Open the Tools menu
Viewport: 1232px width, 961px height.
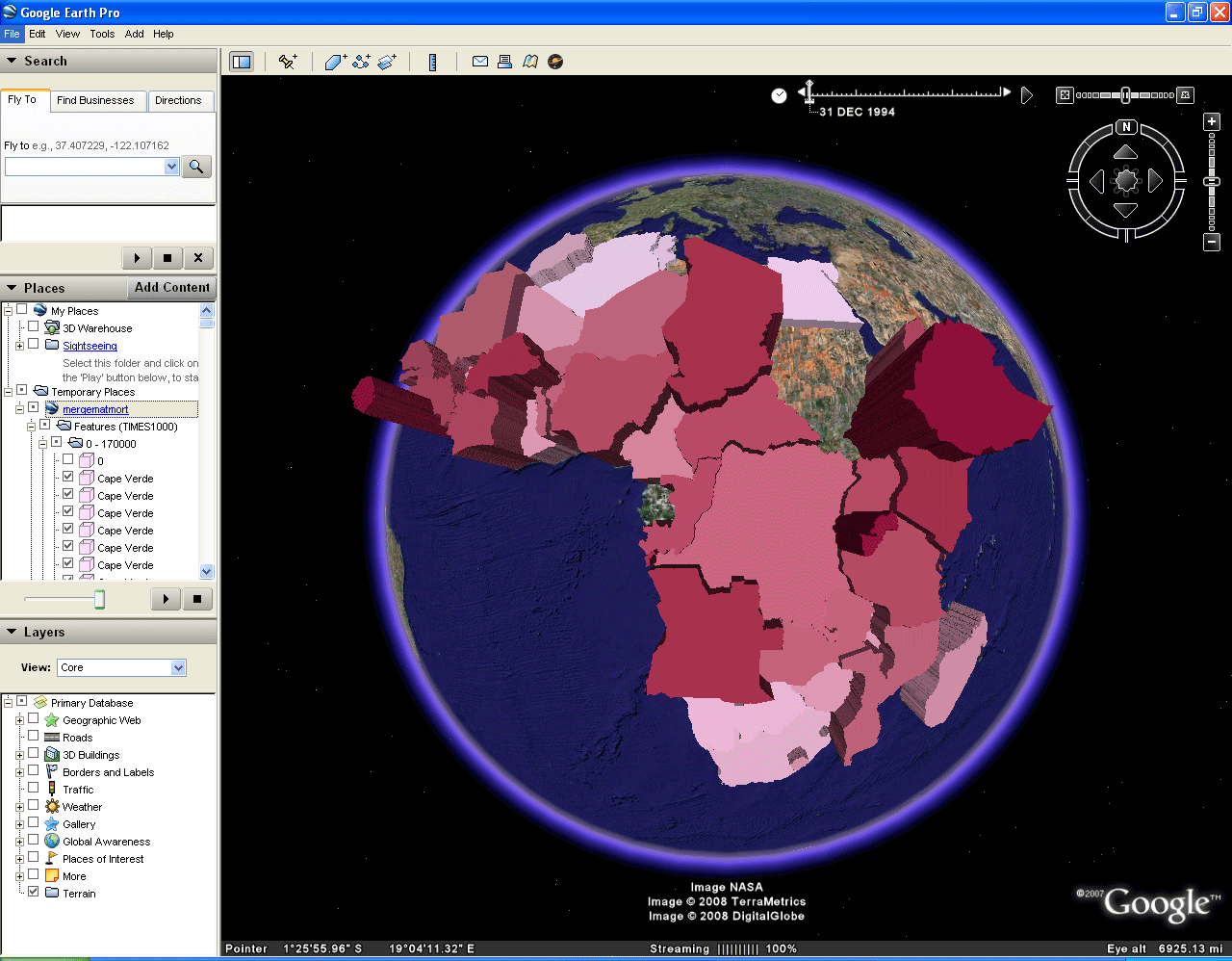pos(102,34)
